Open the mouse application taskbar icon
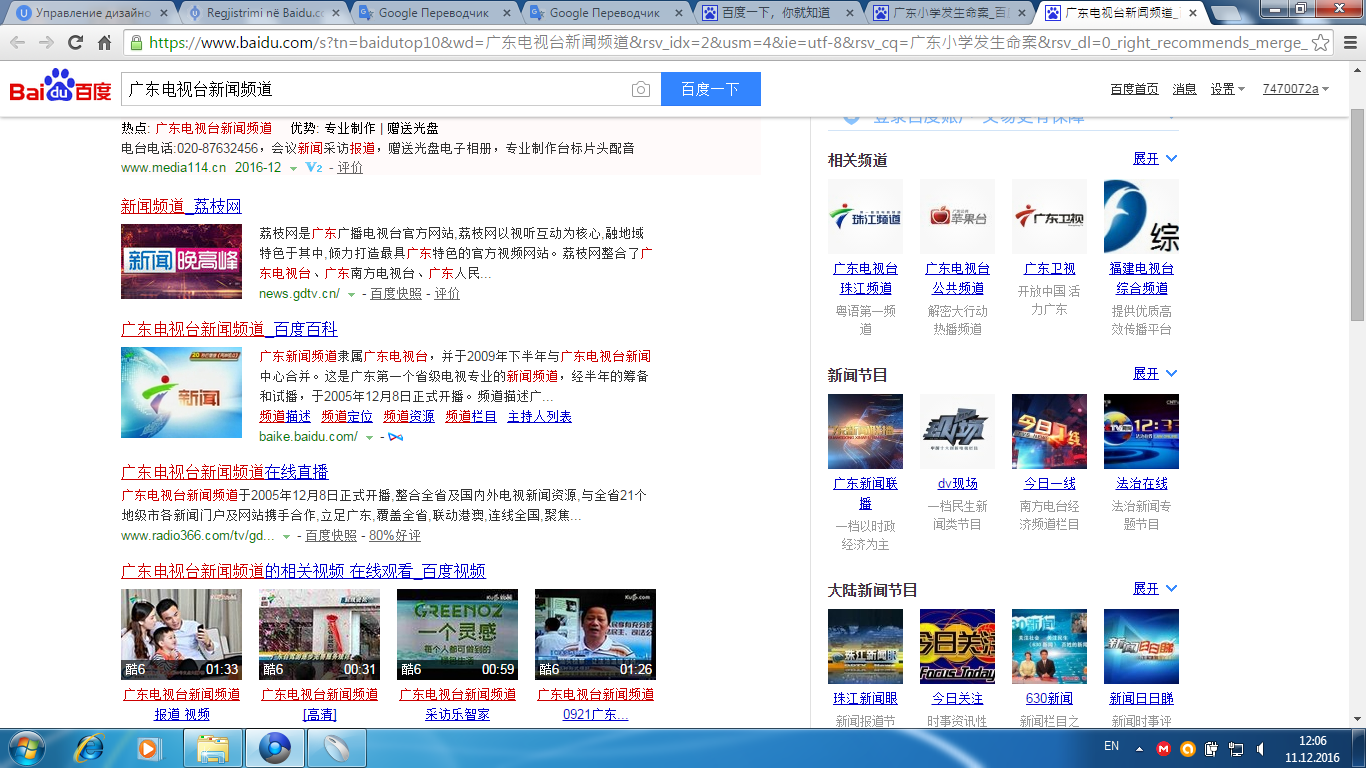Viewport: 1366px width, 768px height. tap(337, 748)
